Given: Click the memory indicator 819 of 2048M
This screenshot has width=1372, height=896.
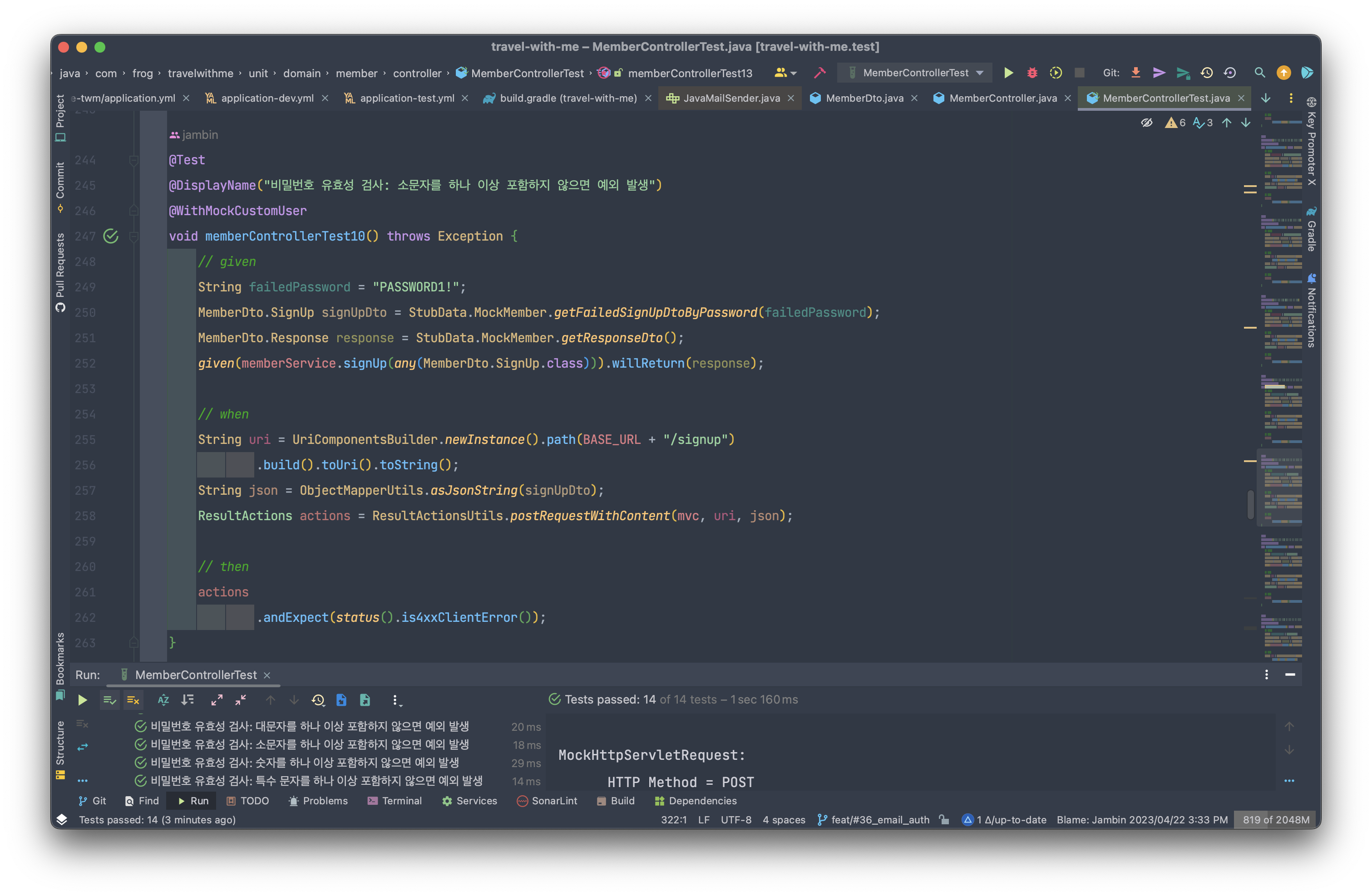Looking at the screenshot, I should click(1276, 819).
